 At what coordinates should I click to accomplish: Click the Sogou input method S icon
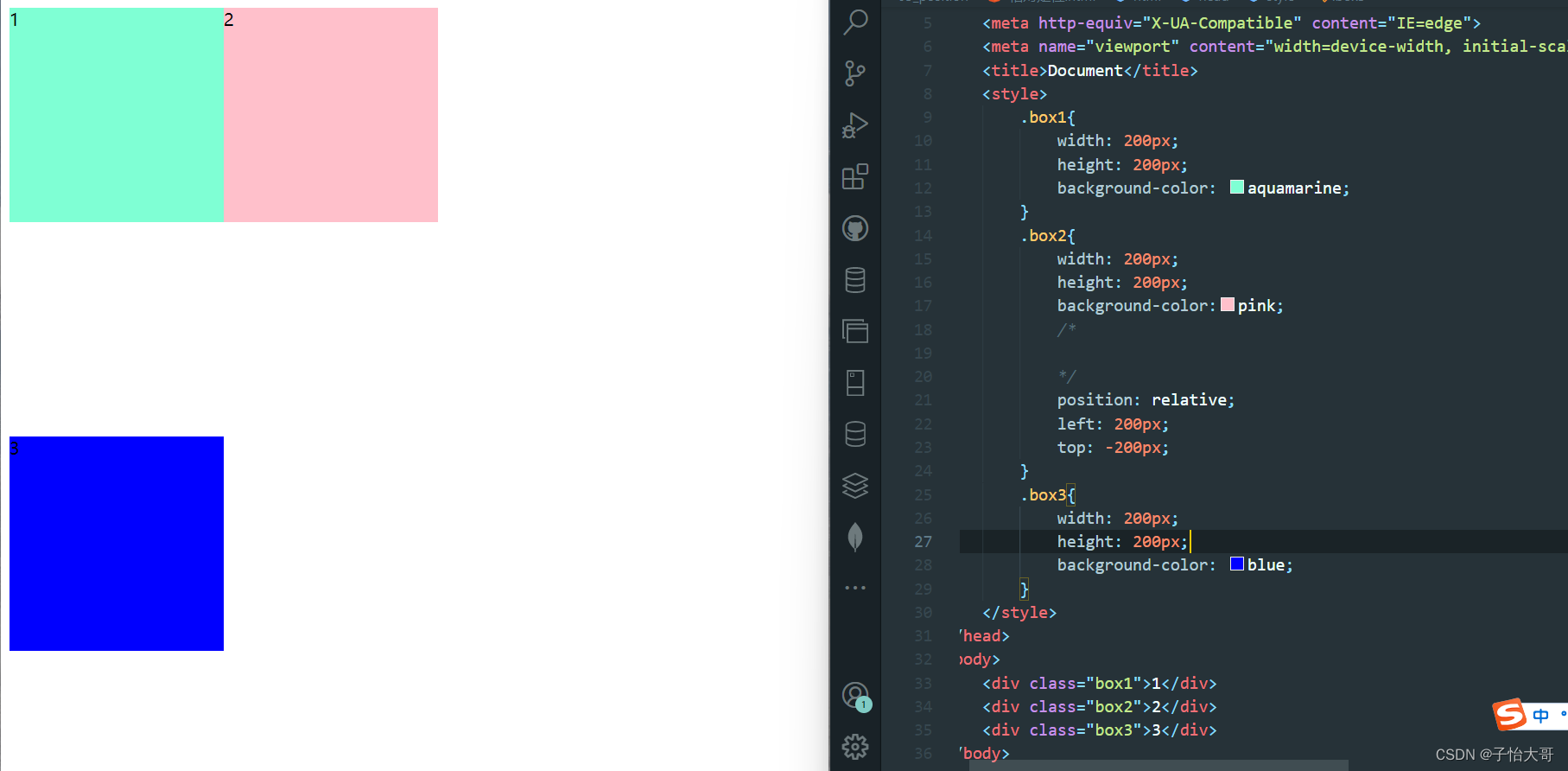[x=1510, y=714]
